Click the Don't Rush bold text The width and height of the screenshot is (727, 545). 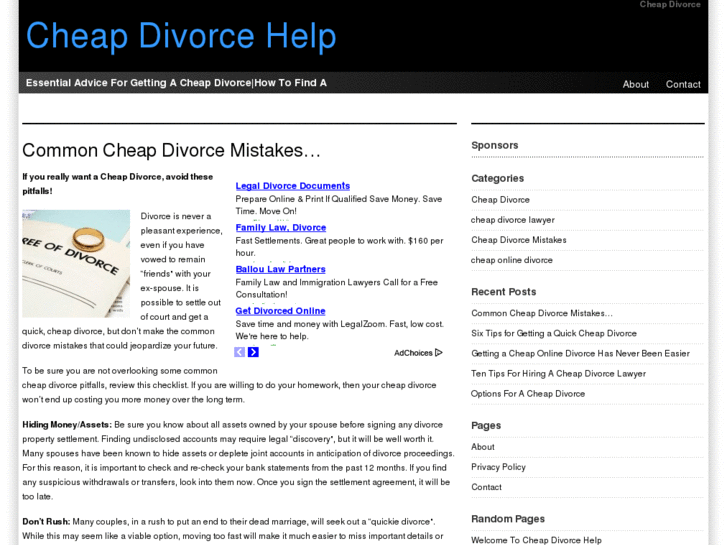click(x=46, y=521)
